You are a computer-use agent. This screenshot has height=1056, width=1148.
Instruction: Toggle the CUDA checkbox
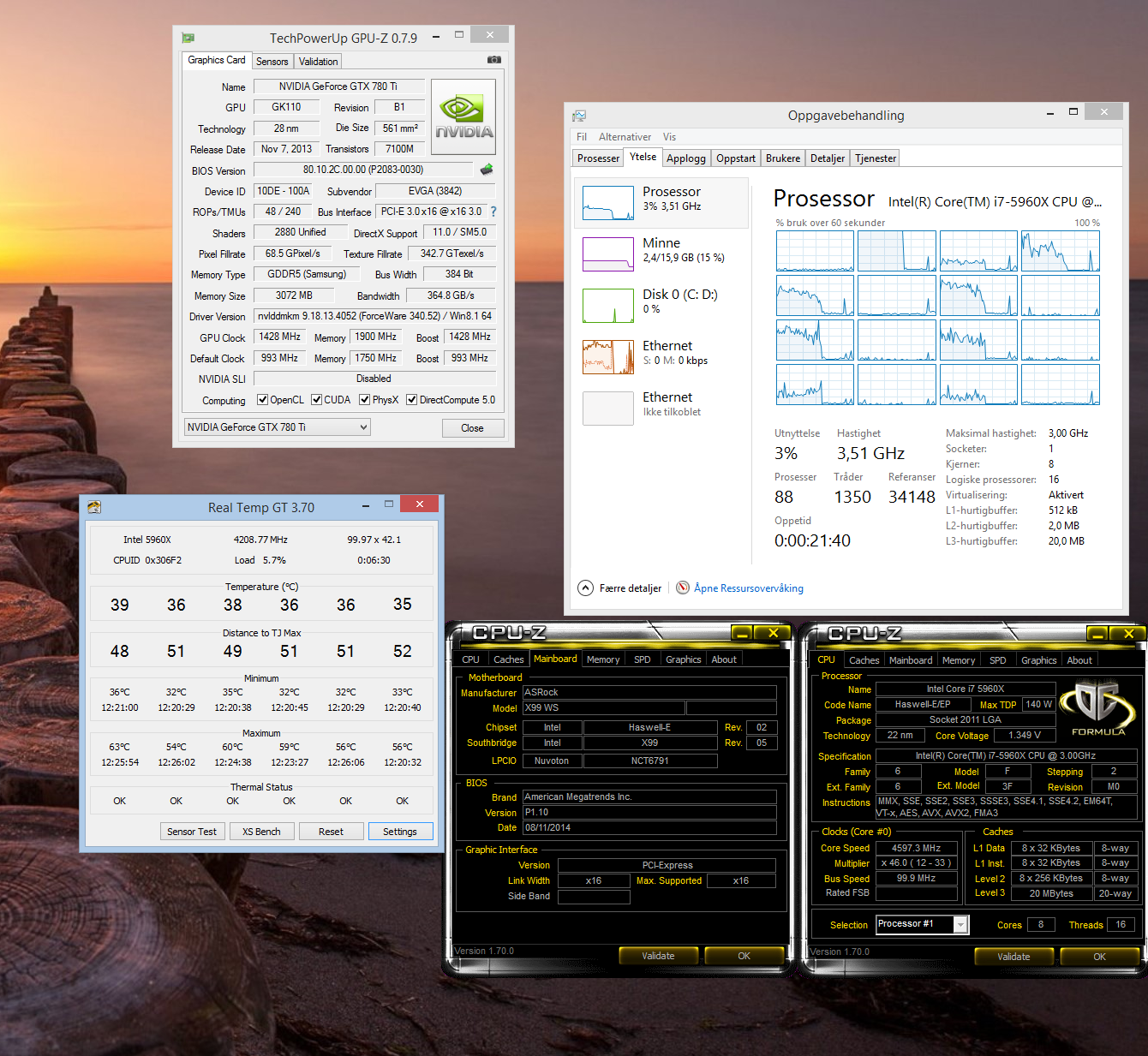[x=316, y=400]
